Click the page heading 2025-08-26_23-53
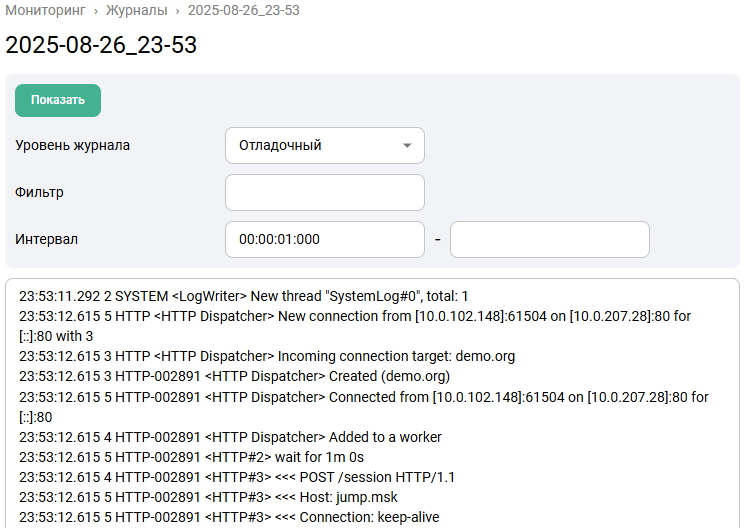Image resolution: width=750 pixels, height=528 pixels. coord(101,45)
